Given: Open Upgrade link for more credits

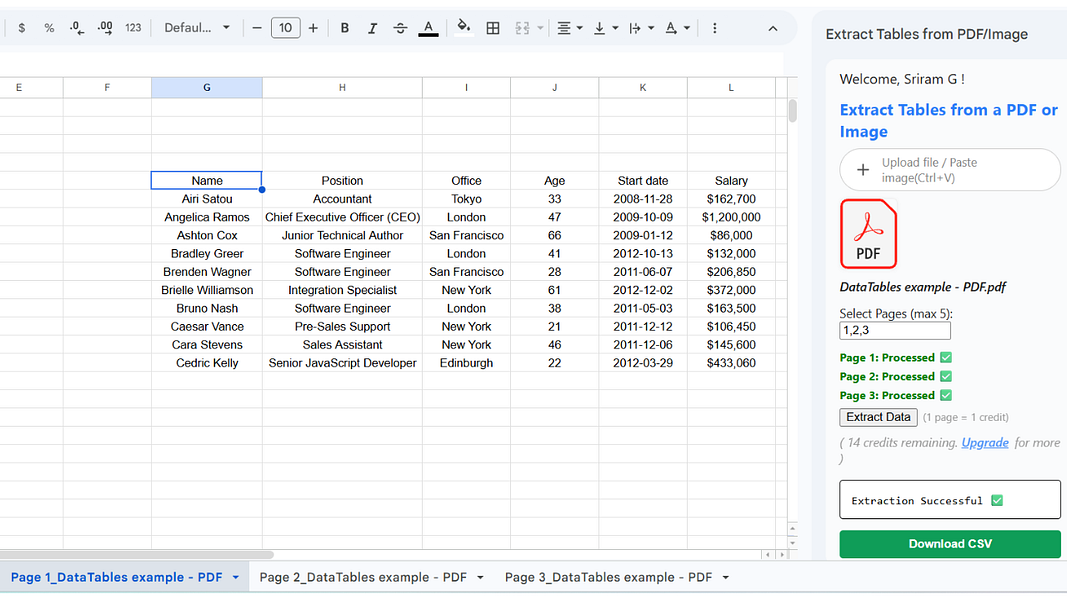Looking at the screenshot, I should [x=985, y=443].
